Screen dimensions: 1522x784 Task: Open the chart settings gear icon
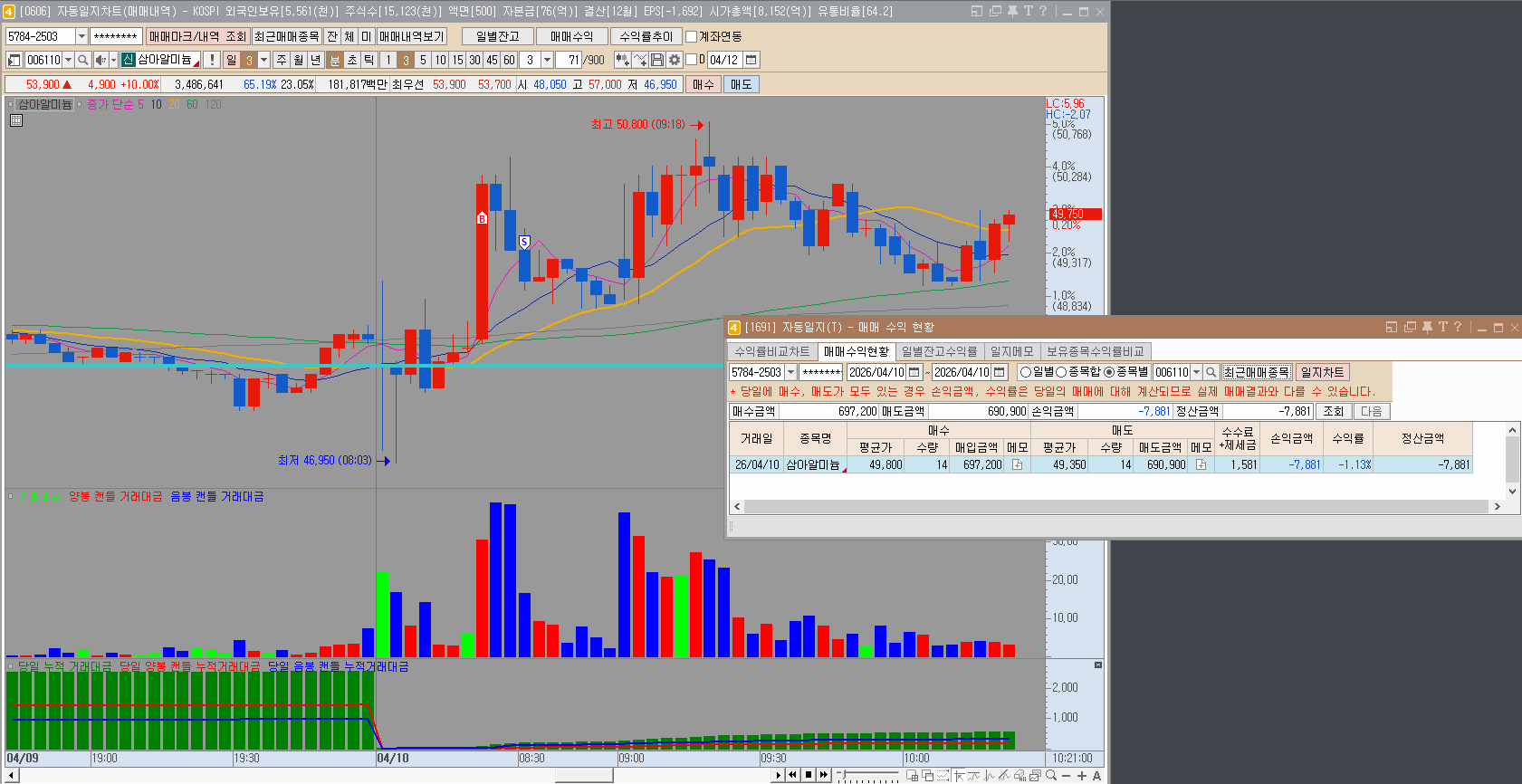(x=675, y=60)
